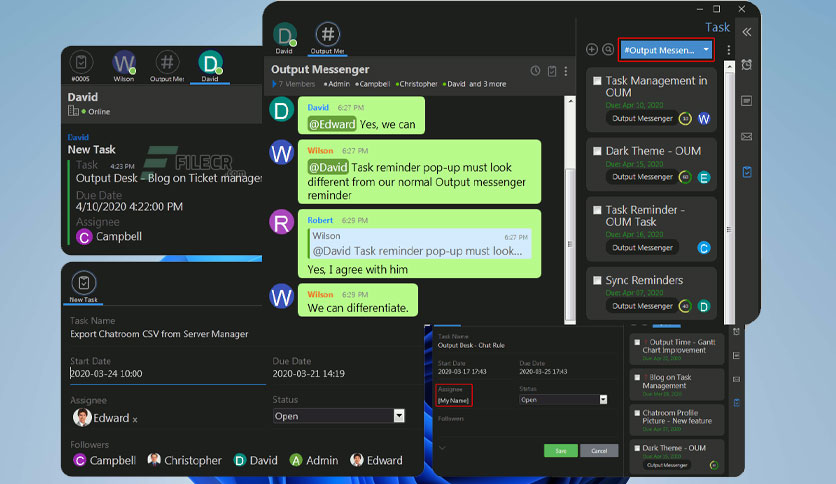Check the 'Dark Theme - OUM' checkbox in top task list

tap(597, 151)
